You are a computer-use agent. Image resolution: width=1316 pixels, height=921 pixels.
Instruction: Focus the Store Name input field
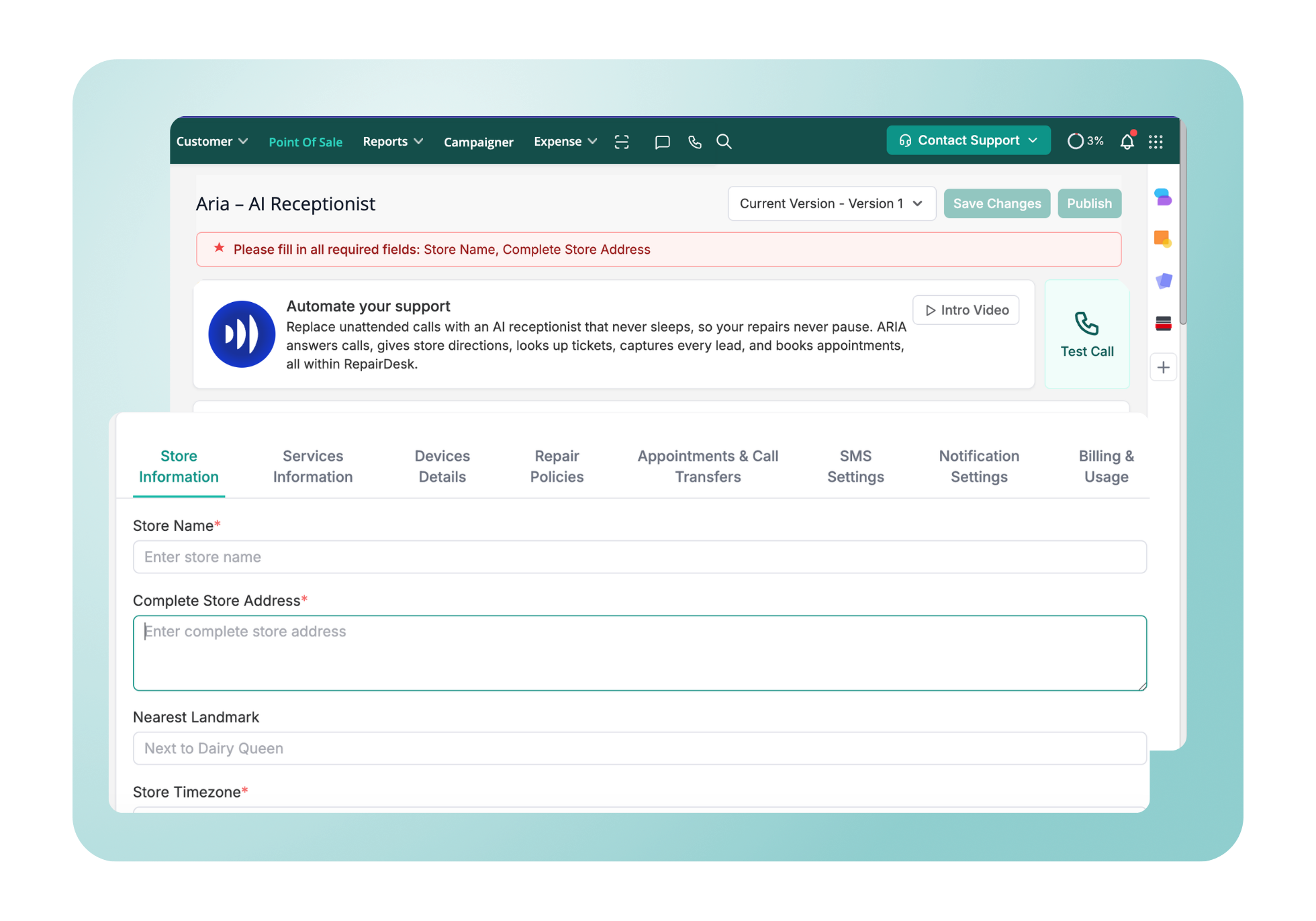point(639,556)
